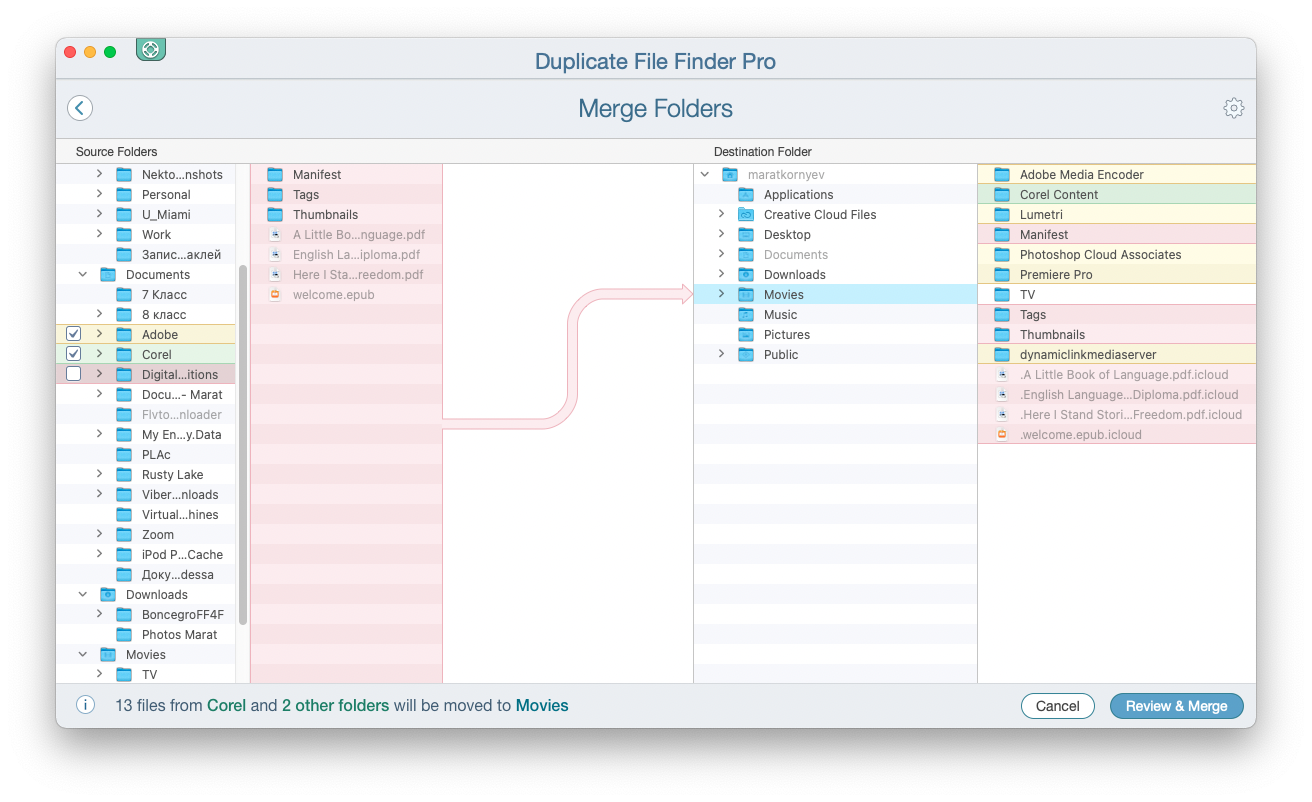Click the Source Folders vertical scrollbar
This screenshot has height=802, width=1312.
[243, 445]
